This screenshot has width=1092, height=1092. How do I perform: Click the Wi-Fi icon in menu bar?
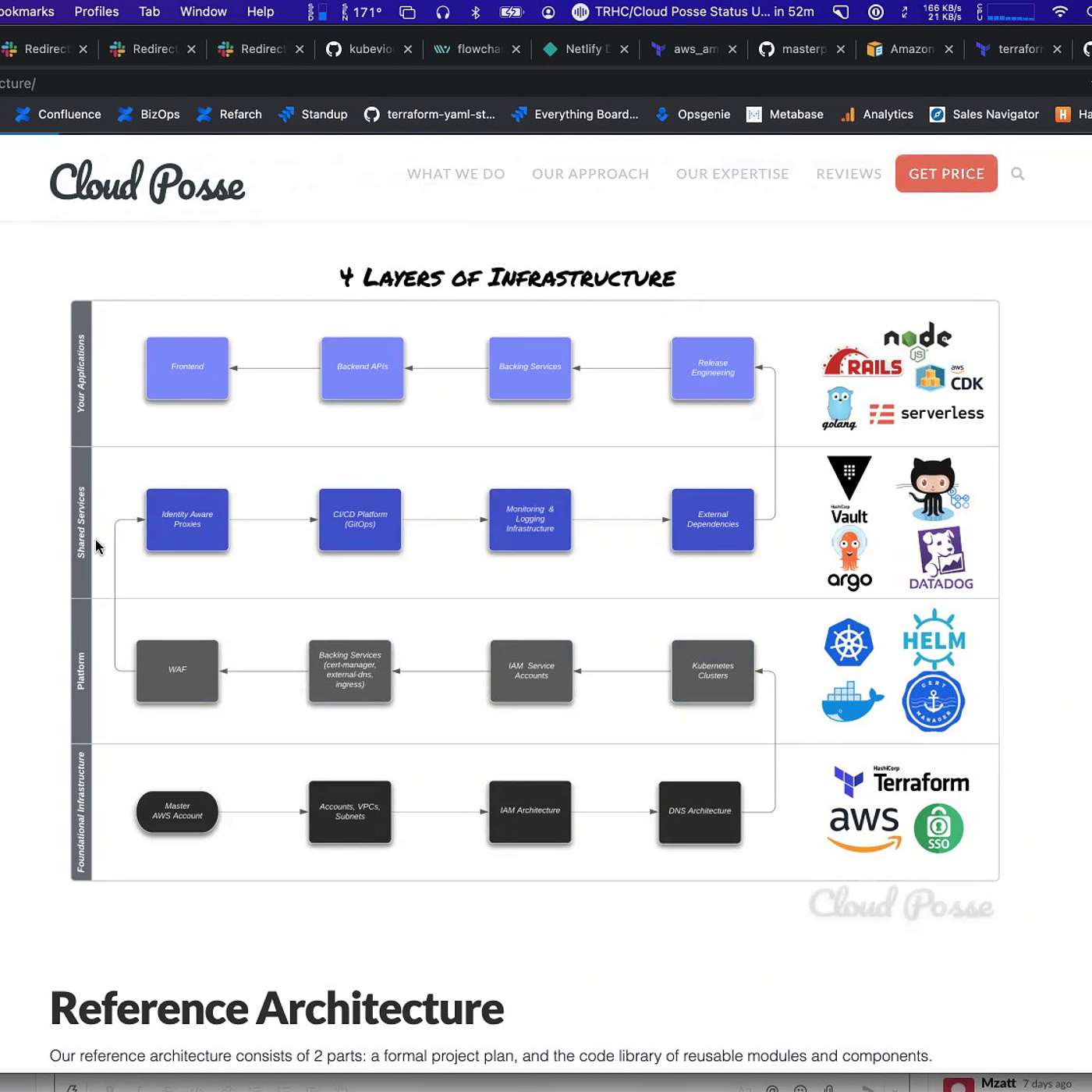(x=1059, y=12)
